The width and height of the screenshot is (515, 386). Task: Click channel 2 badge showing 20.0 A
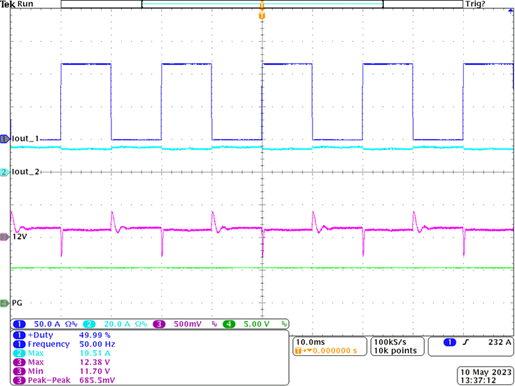click(x=115, y=324)
